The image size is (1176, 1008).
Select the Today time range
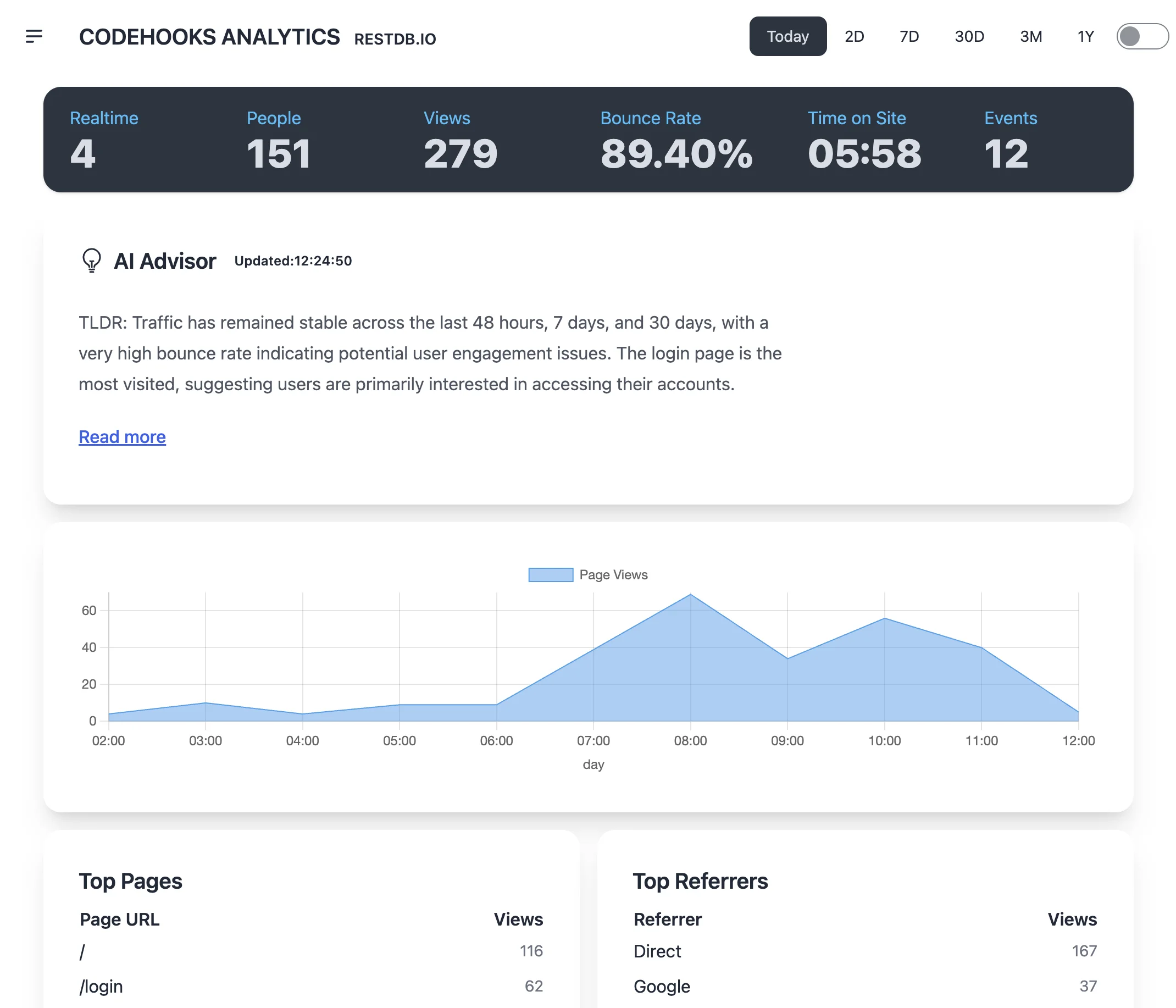787,36
